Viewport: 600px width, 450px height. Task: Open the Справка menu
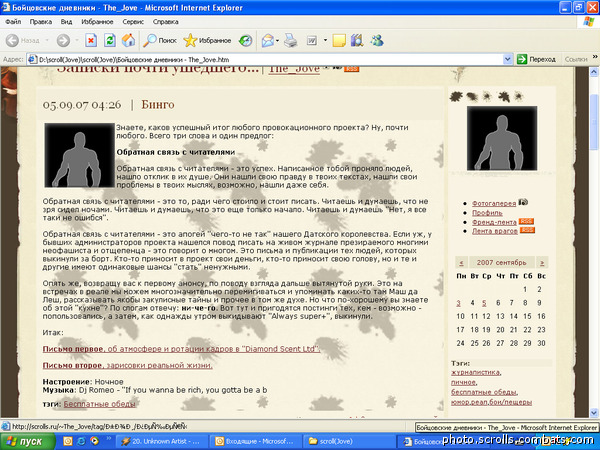coord(166,22)
